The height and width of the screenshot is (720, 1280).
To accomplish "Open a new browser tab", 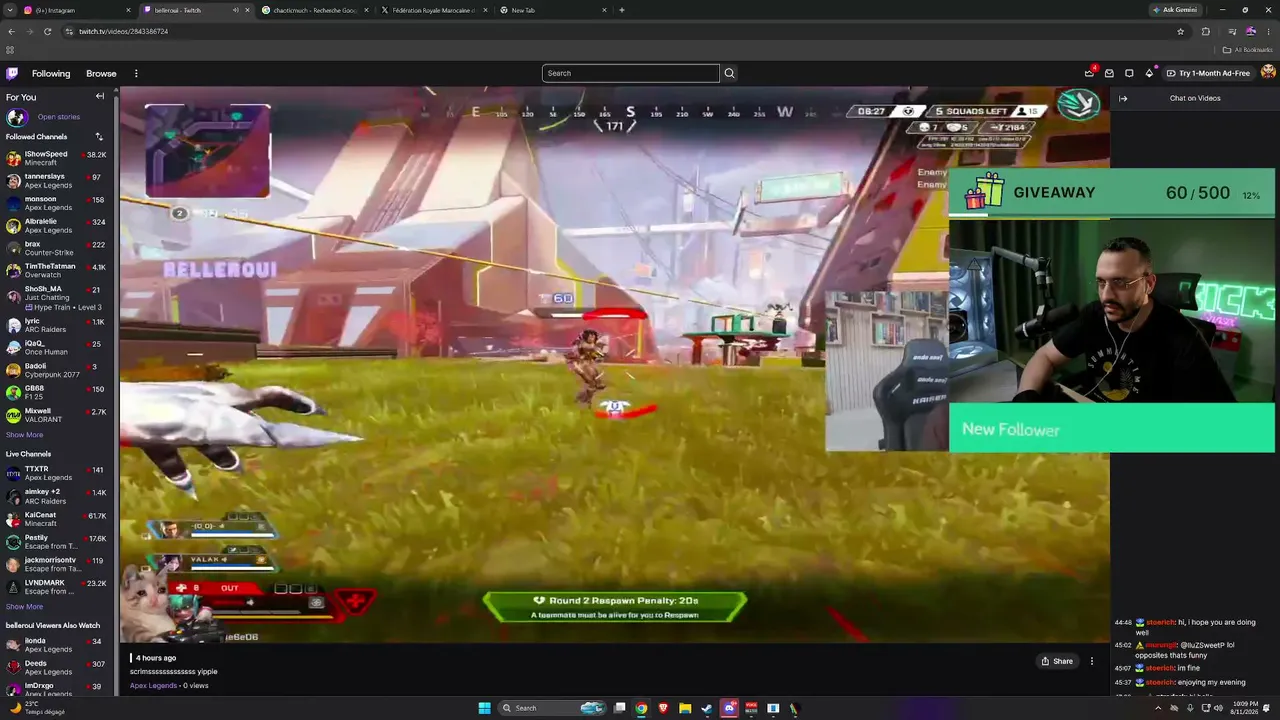I will click(x=622, y=10).
